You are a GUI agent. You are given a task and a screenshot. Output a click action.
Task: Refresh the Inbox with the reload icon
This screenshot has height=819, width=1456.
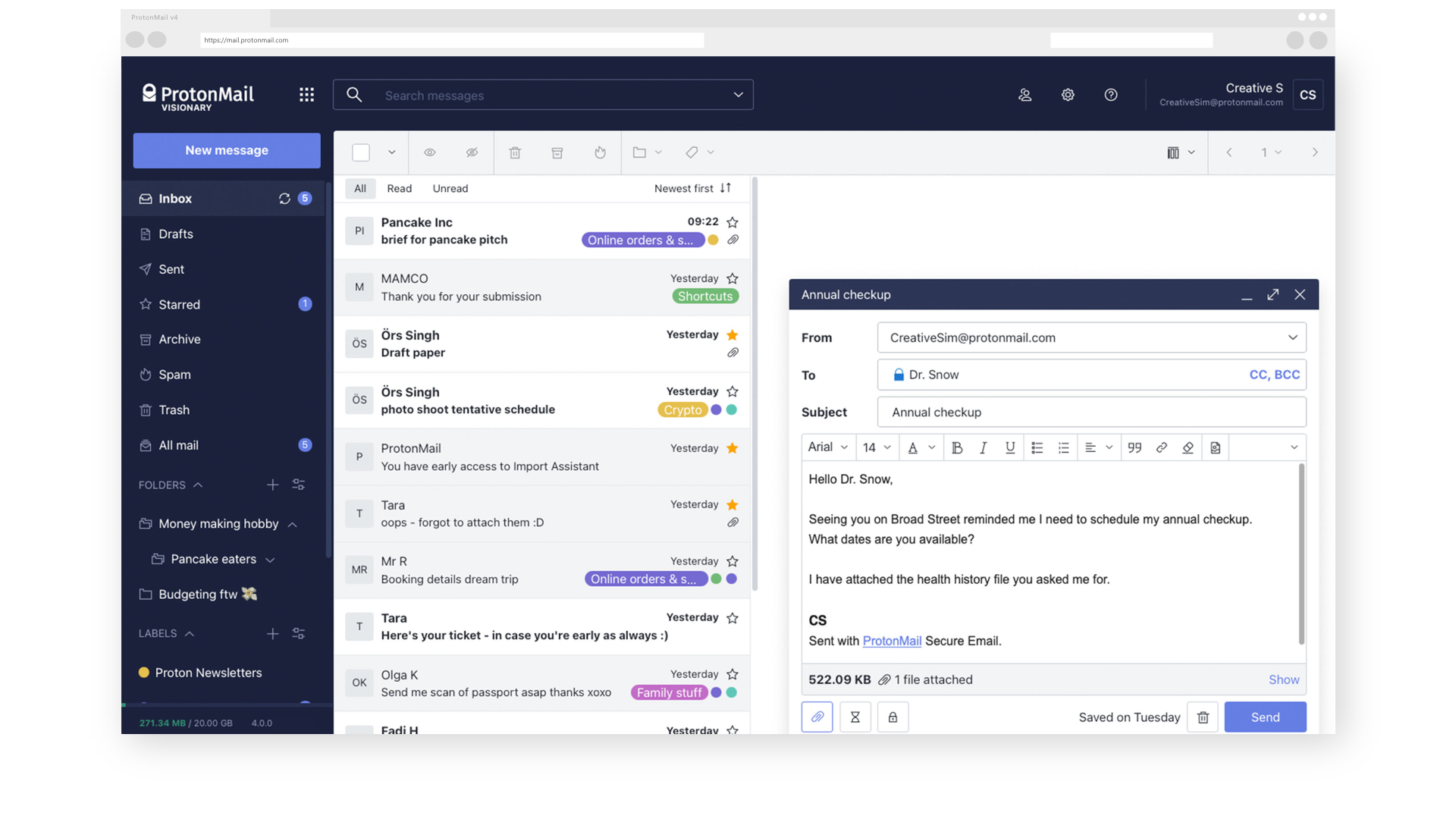284,199
